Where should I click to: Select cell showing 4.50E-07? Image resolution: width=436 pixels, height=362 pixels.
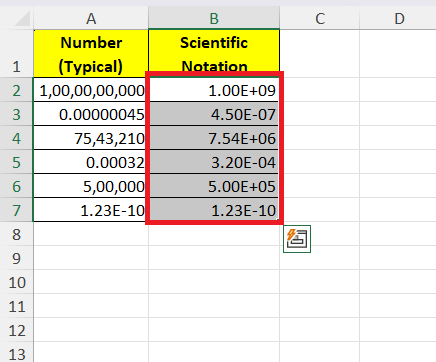[214, 114]
